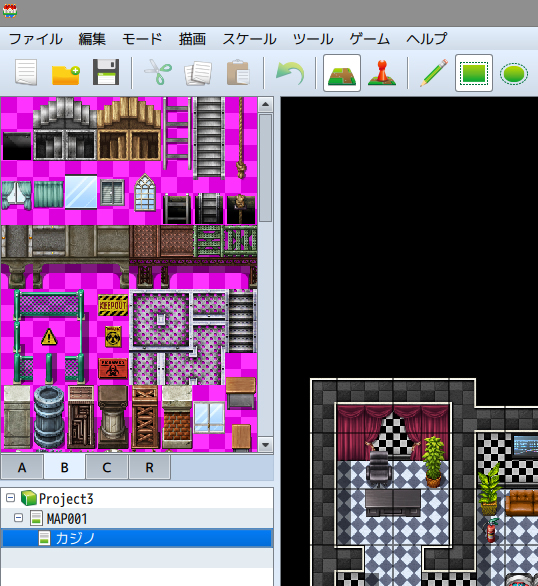Click the dark desk on the map
This screenshot has height=586, width=538.
393,503
